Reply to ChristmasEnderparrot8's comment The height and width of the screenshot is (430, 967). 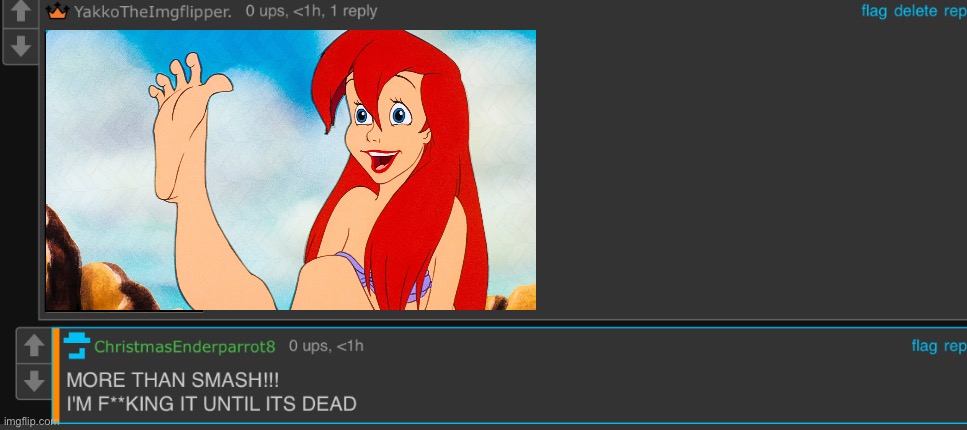955,346
